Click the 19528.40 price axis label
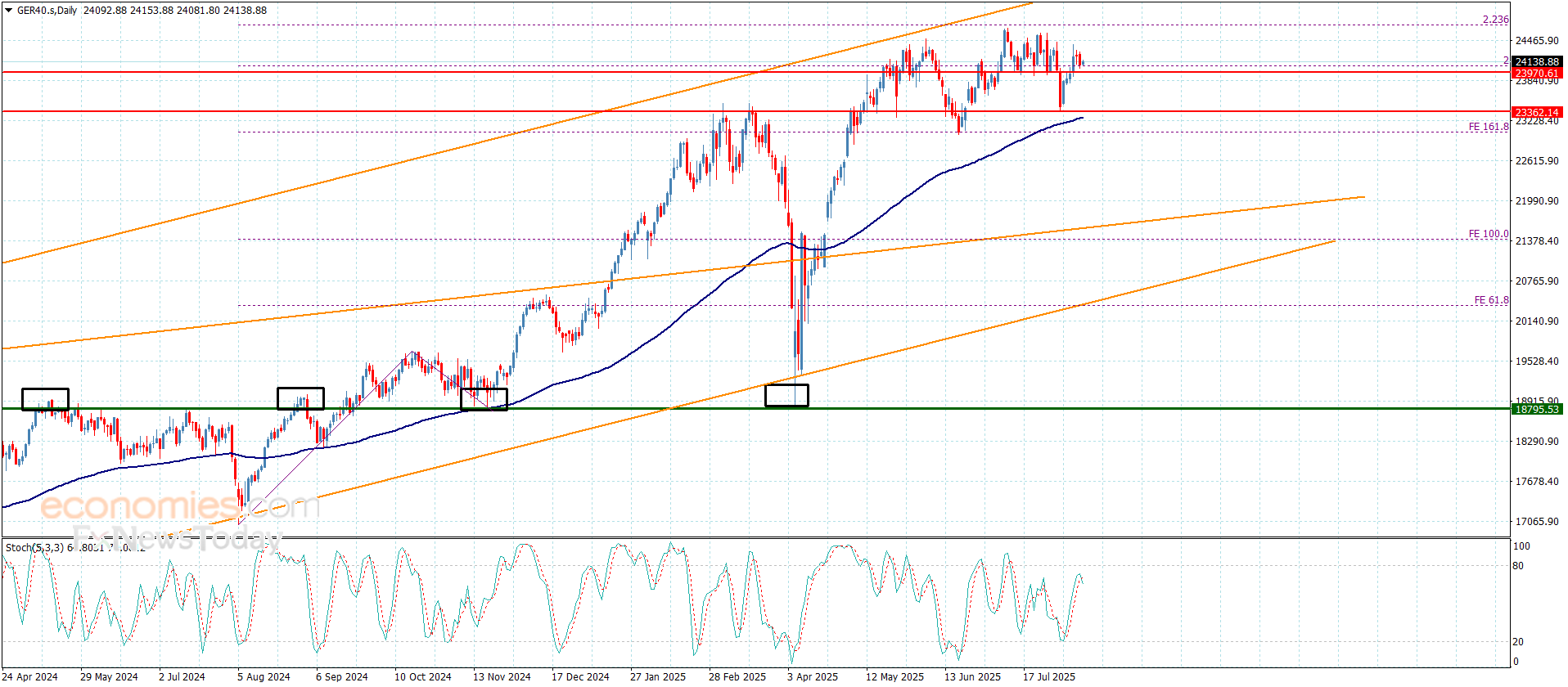 coord(1537,361)
